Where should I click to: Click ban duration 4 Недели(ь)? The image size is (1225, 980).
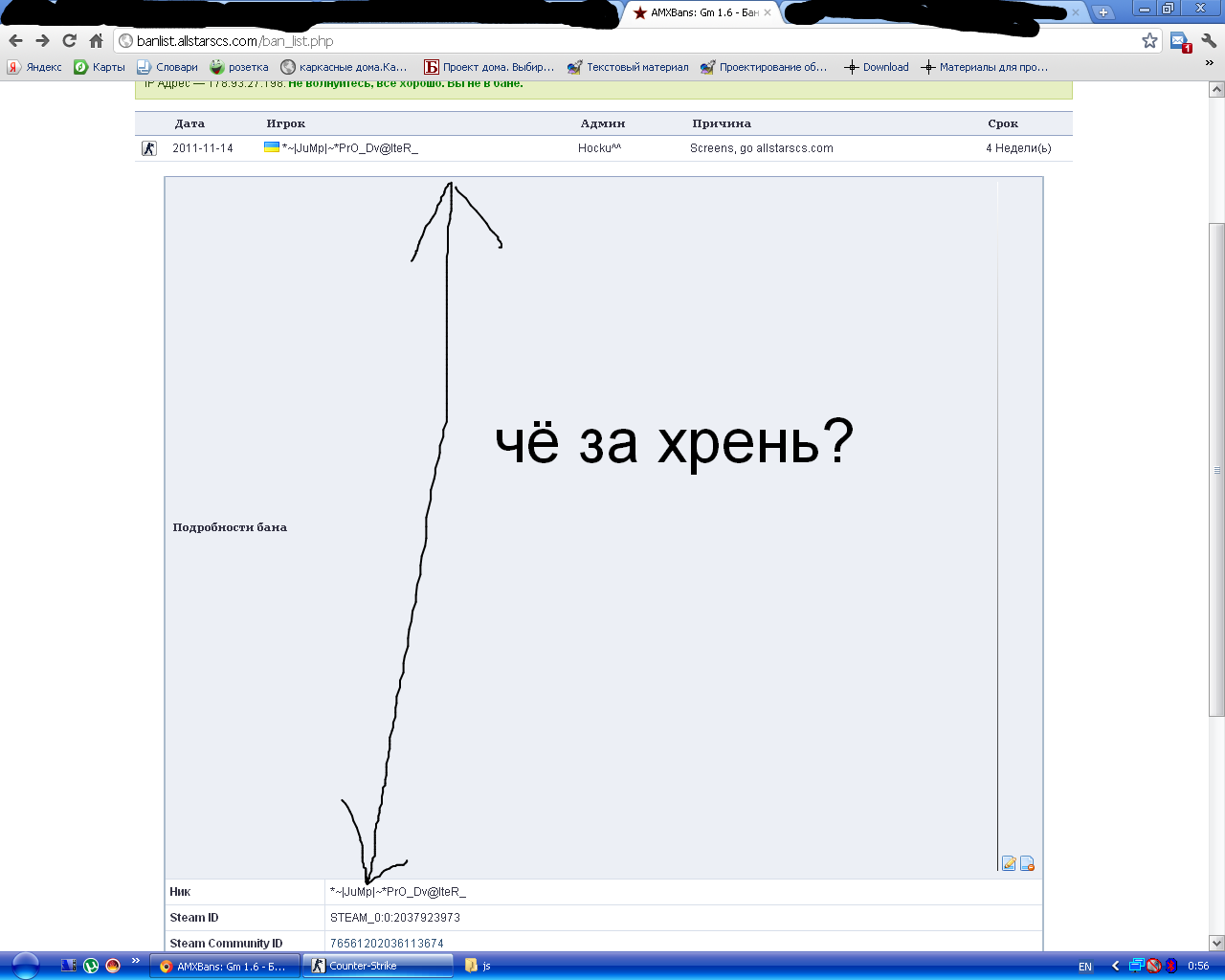point(1018,148)
